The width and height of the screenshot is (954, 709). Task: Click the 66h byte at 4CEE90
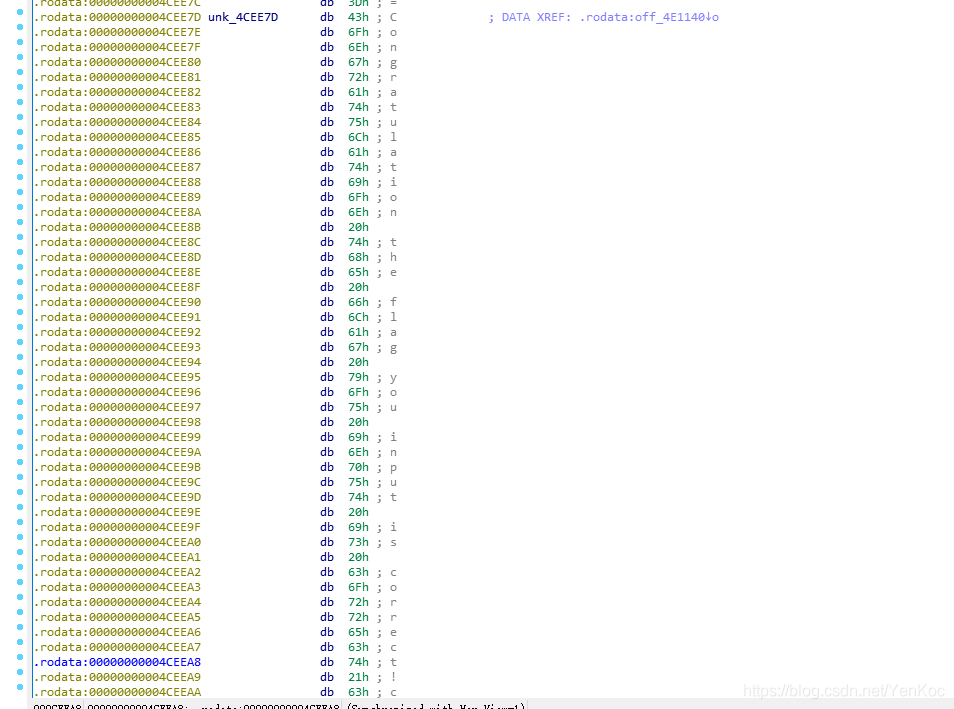[x=358, y=302]
